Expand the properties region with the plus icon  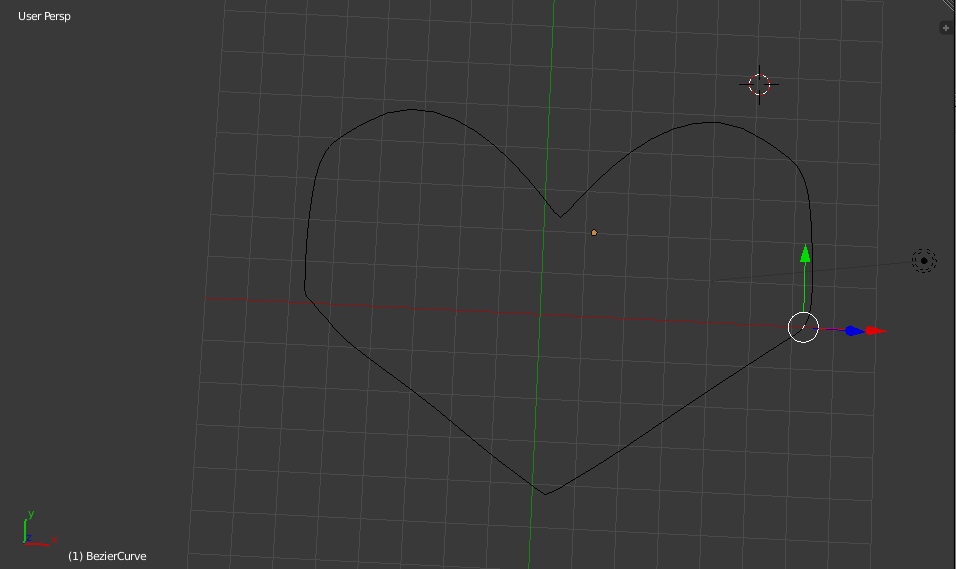pyautogui.click(x=946, y=28)
